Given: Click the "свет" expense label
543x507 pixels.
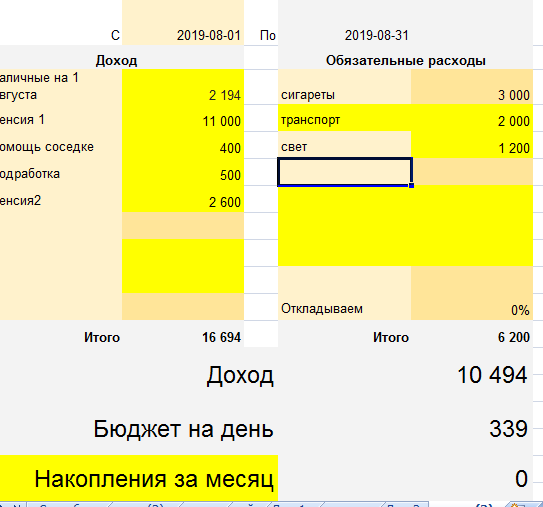Looking at the screenshot, I should click(x=294, y=147).
